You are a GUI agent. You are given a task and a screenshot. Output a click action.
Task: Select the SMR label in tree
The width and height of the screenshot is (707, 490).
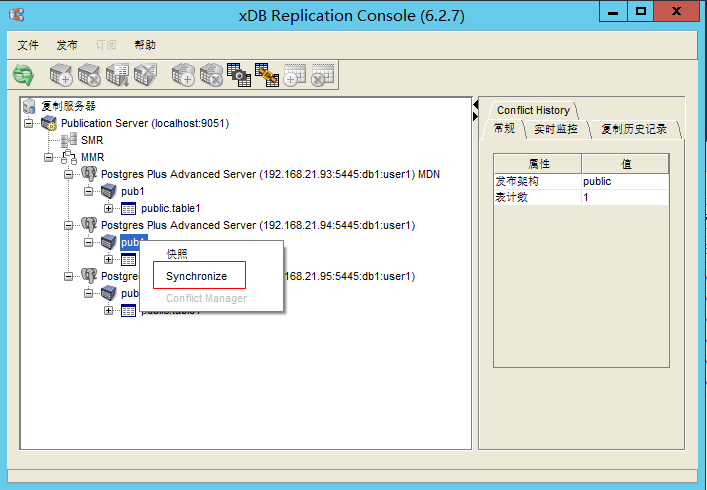[92, 140]
